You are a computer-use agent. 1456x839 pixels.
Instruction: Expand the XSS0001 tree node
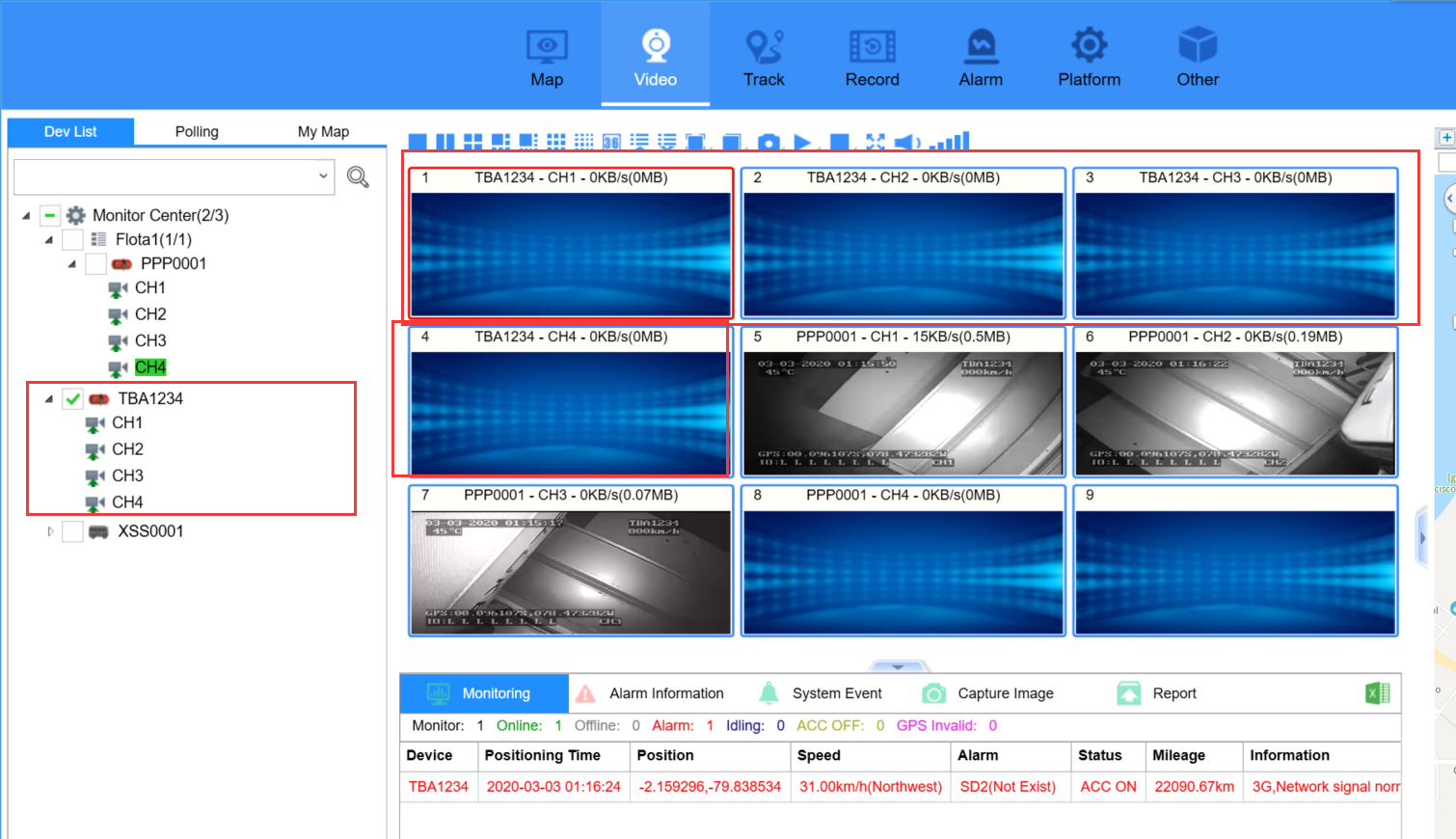(x=50, y=531)
